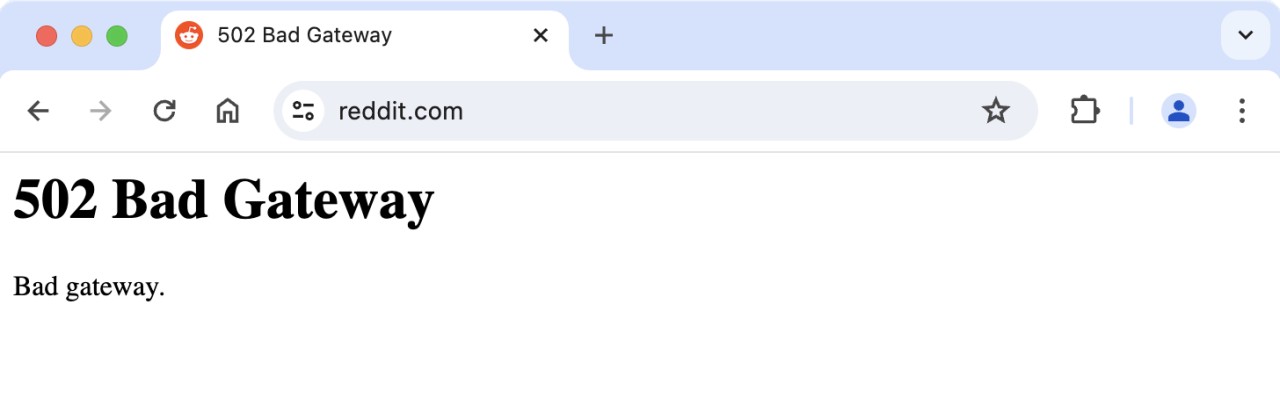Go back to the previous page
This screenshot has width=1280, height=406.
[38, 111]
